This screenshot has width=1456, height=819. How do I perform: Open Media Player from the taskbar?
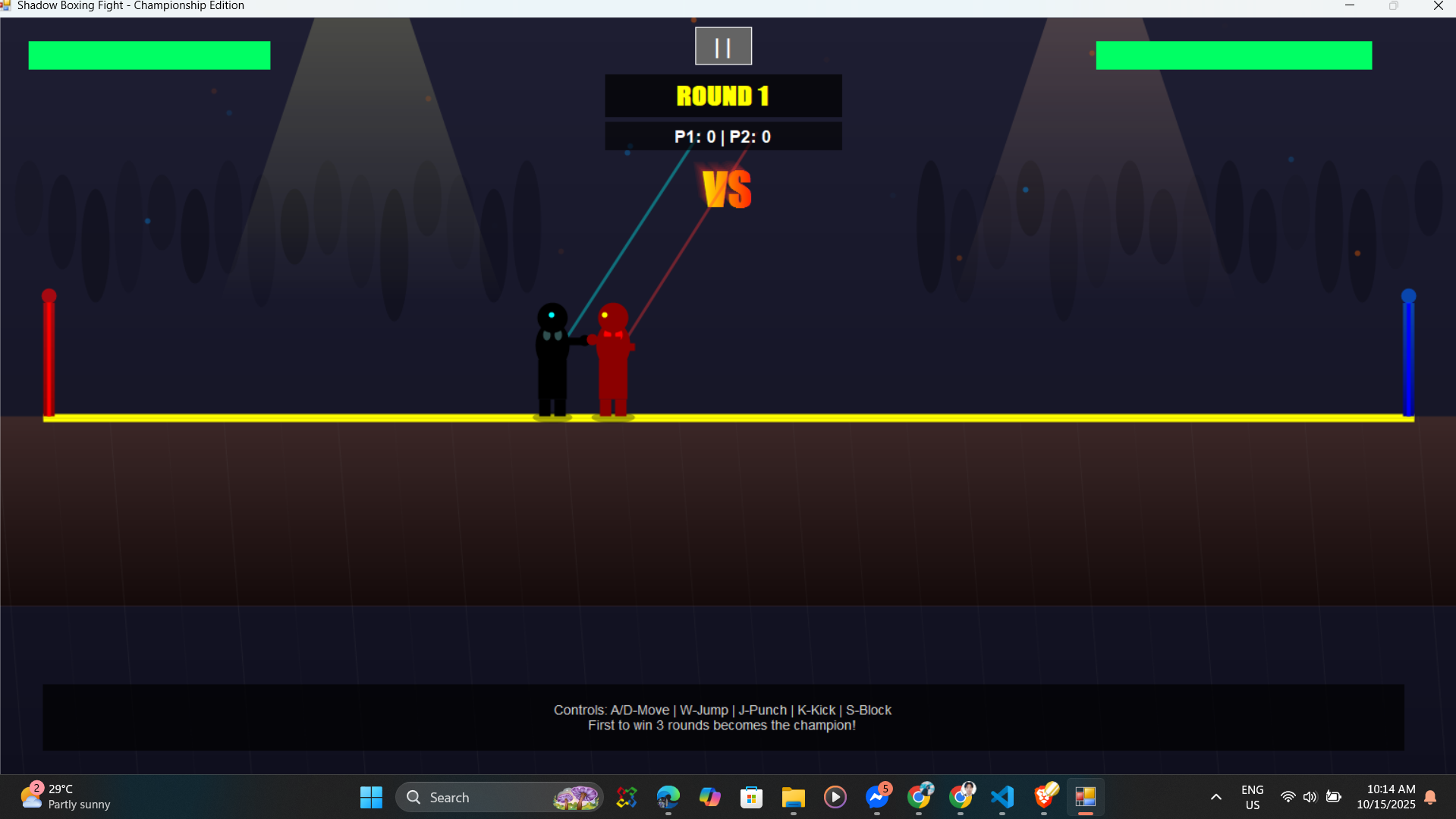point(834,797)
